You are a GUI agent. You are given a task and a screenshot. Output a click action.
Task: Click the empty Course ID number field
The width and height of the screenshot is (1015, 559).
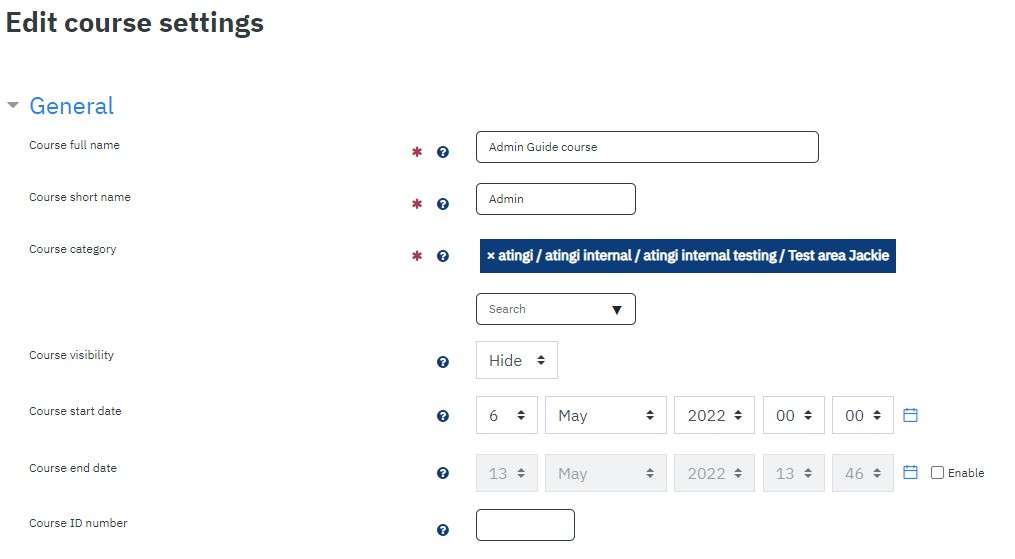[525, 525]
